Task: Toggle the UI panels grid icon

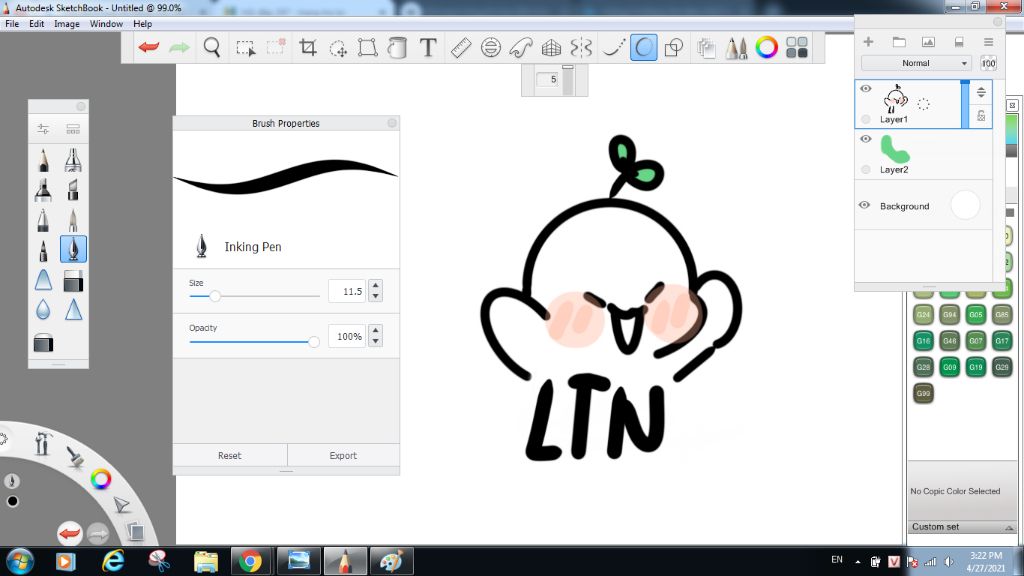Action: point(797,48)
